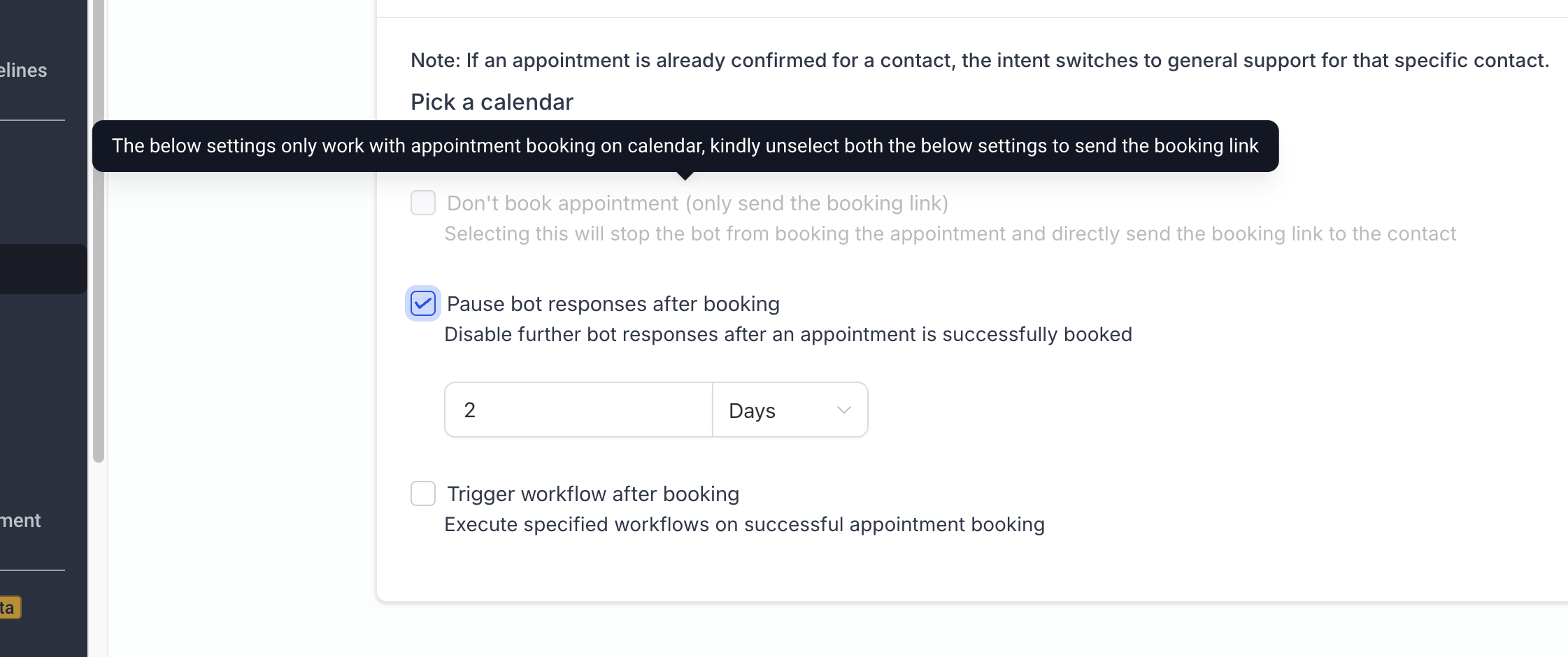This screenshot has width=1568, height=657.
Task: Uncheck the Pause bot responses after booking checkbox
Action: click(423, 303)
